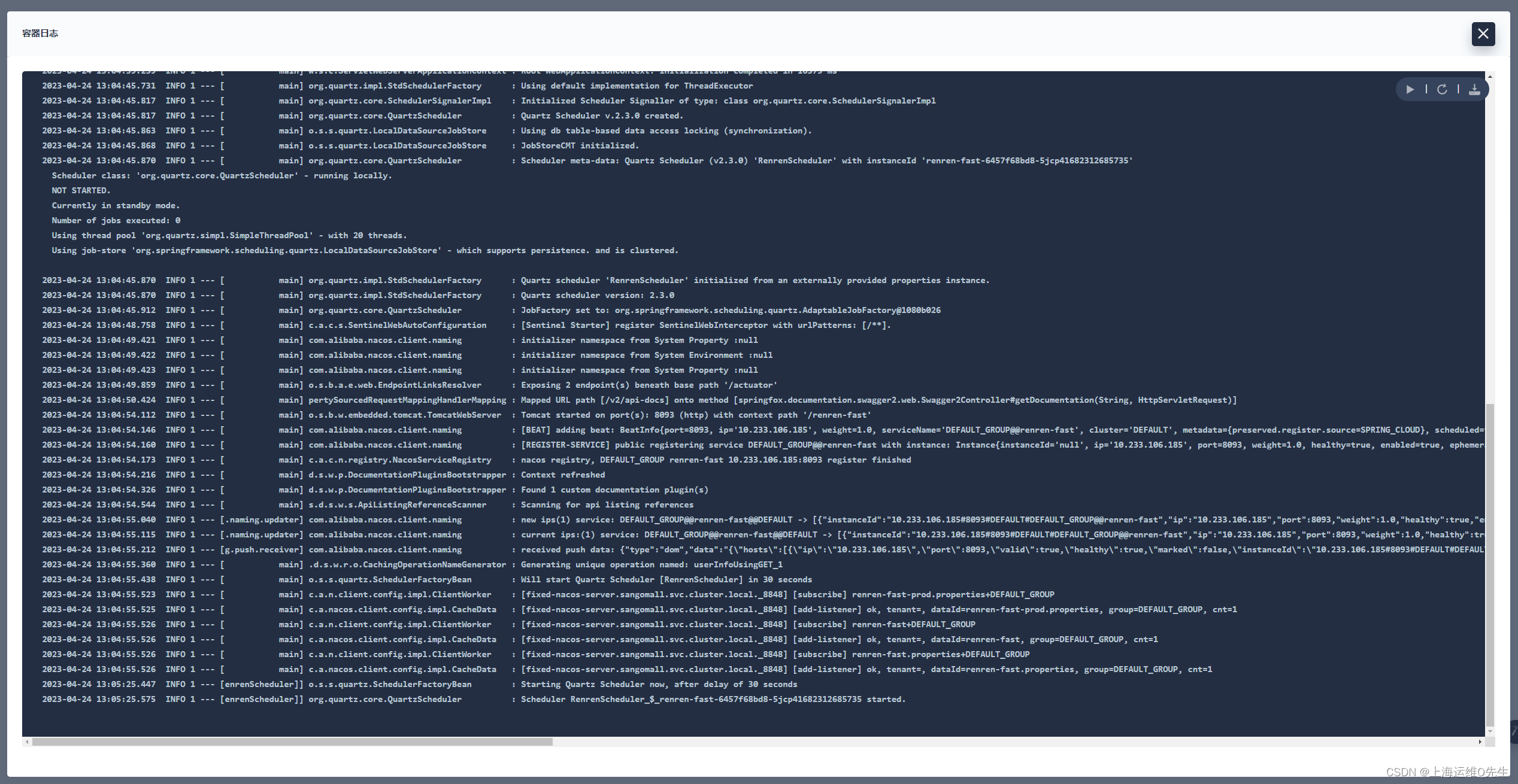The height and width of the screenshot is (784, 1518).
Task: Click 'Found 1 custom documentation plugin(s)' message
Action: [x=614, y=490]
